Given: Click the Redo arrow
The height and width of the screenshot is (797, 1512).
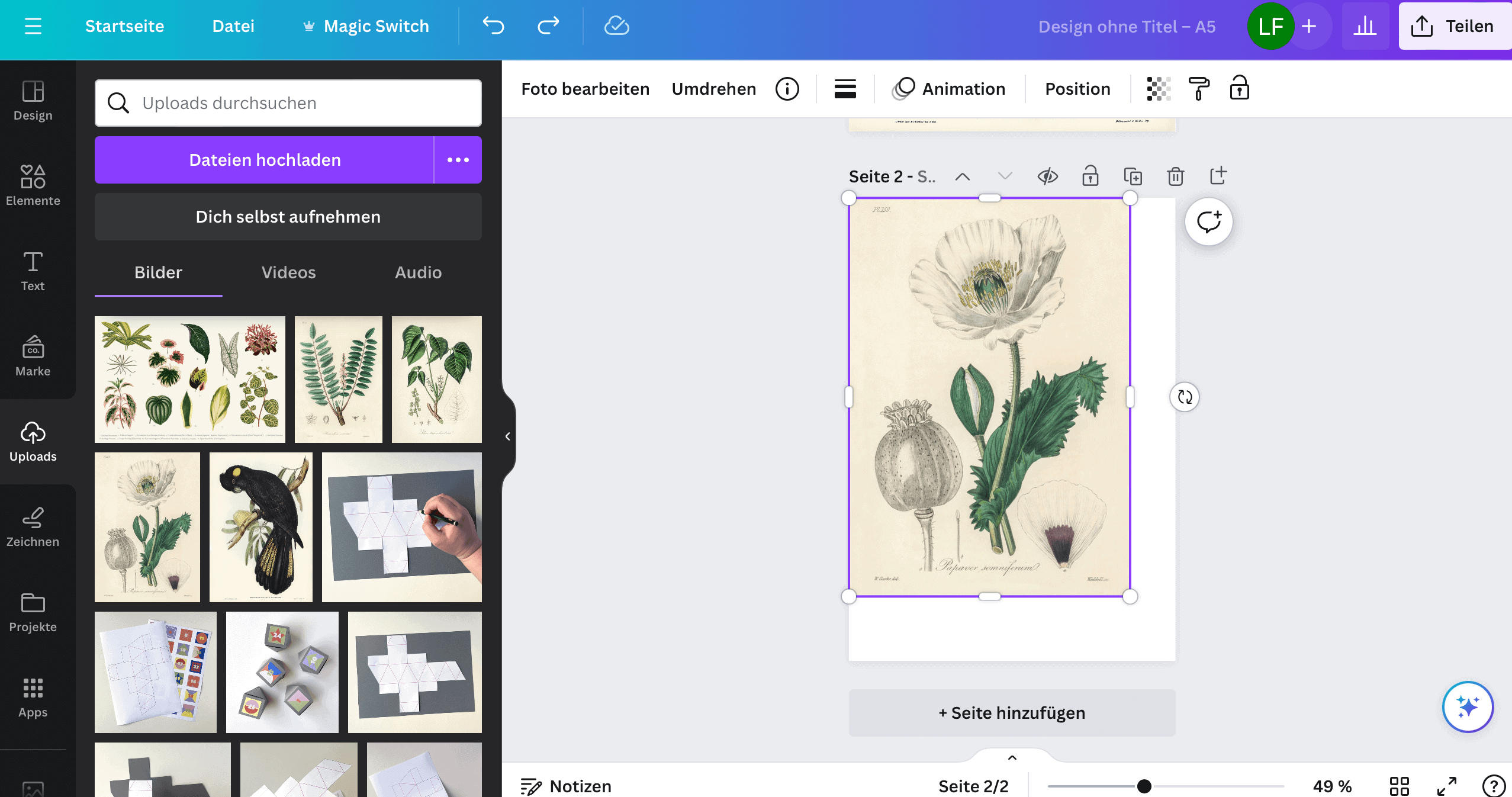Looking at the screenshot, I should 548,26.
